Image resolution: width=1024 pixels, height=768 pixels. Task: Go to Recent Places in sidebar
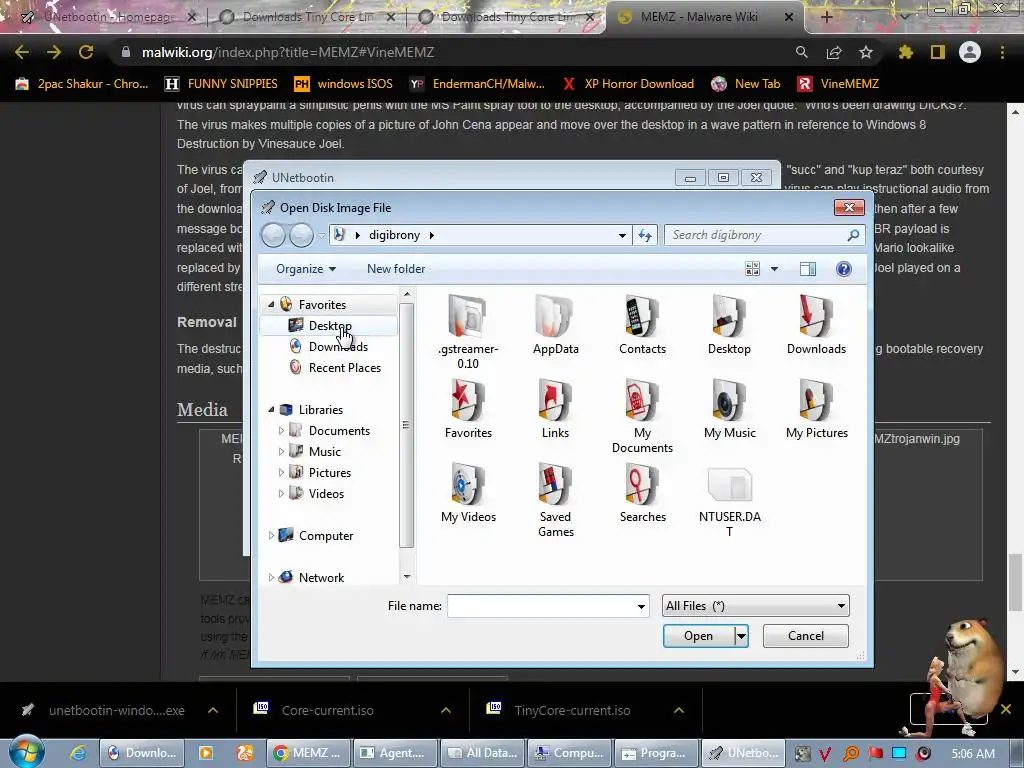[344, 368]
